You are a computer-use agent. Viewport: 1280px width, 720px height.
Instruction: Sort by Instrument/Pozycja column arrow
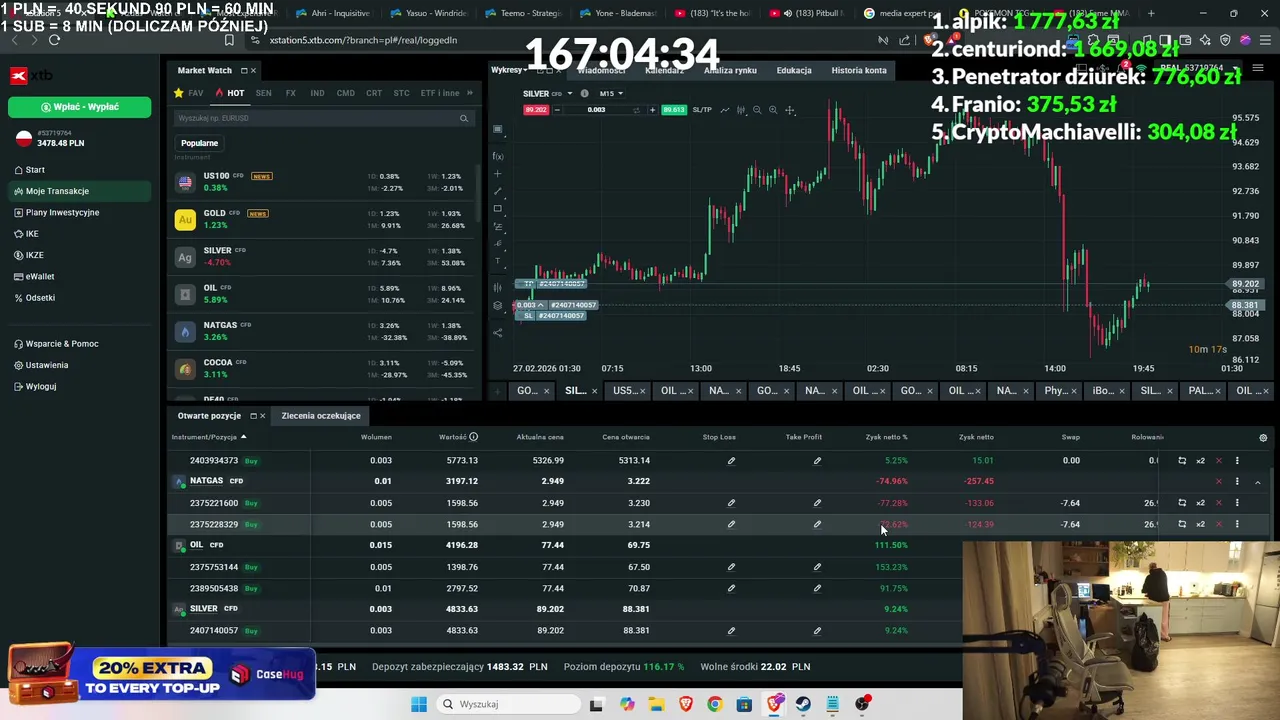(243, 437)
